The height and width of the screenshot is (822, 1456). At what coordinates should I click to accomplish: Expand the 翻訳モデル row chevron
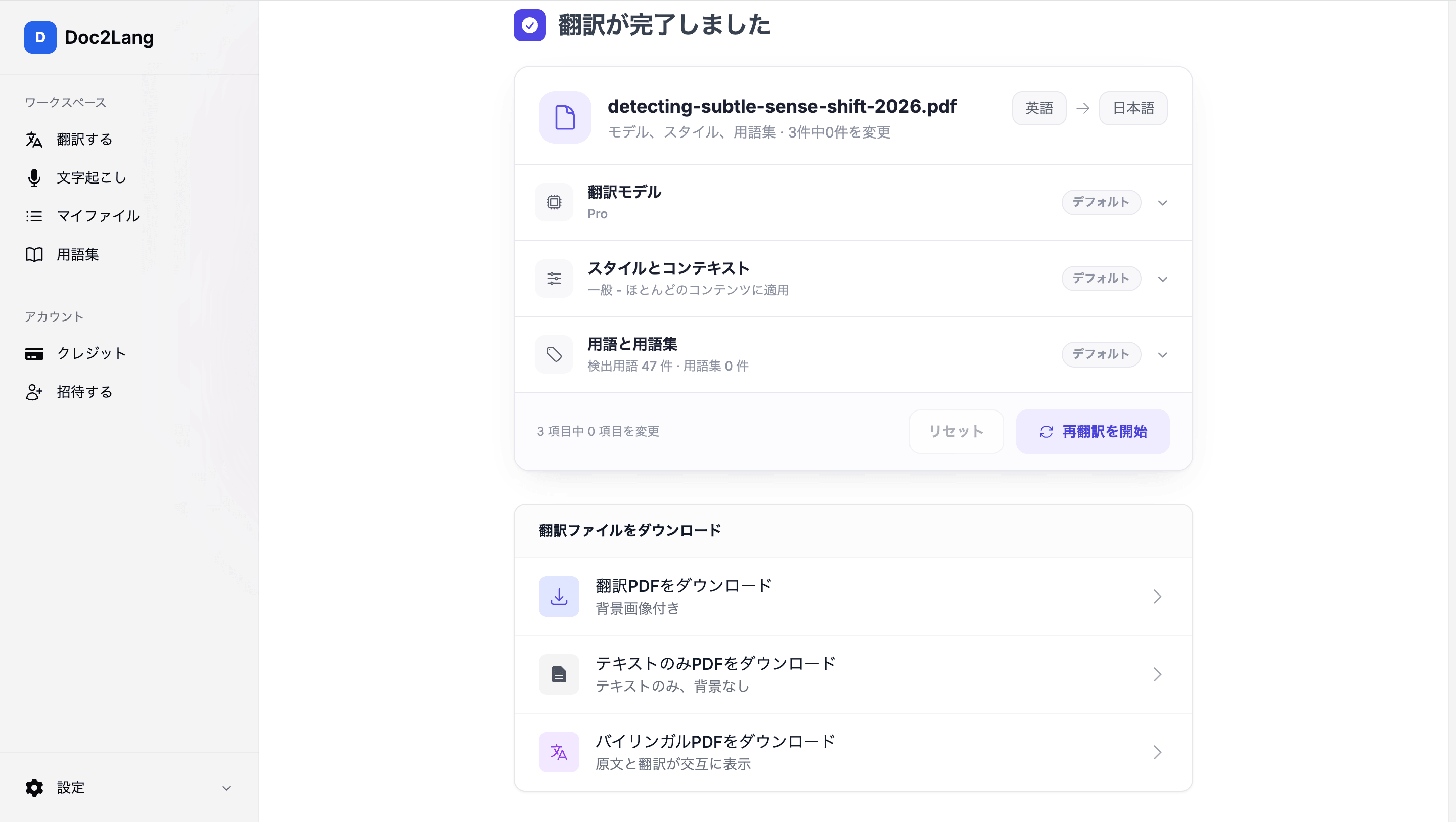click(x=1163, y=202)
